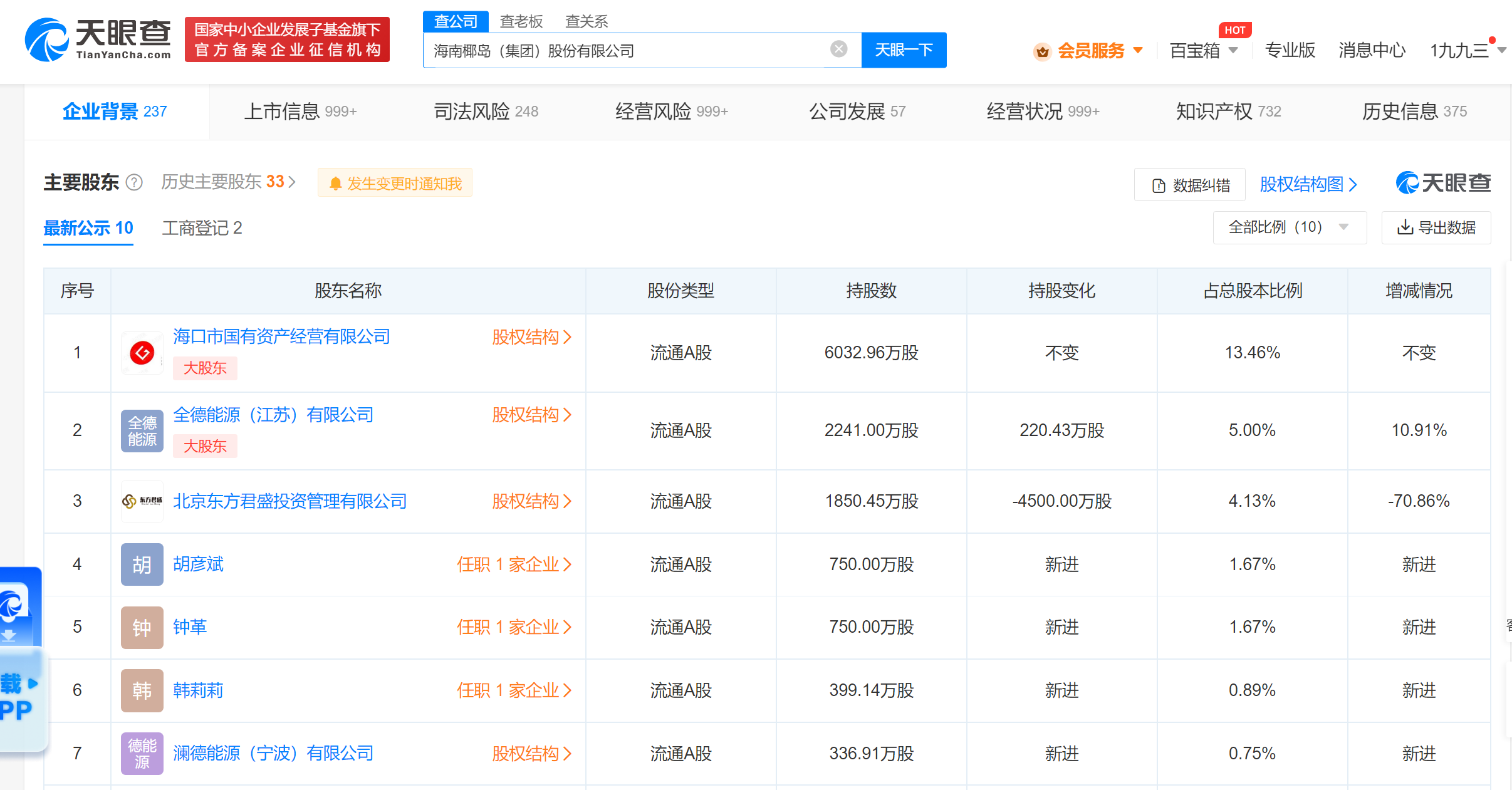Click 发生变更时通知我 notification button
This screenshot has width=1512, height=790.
pyautogui.click(x=395, y=183)
